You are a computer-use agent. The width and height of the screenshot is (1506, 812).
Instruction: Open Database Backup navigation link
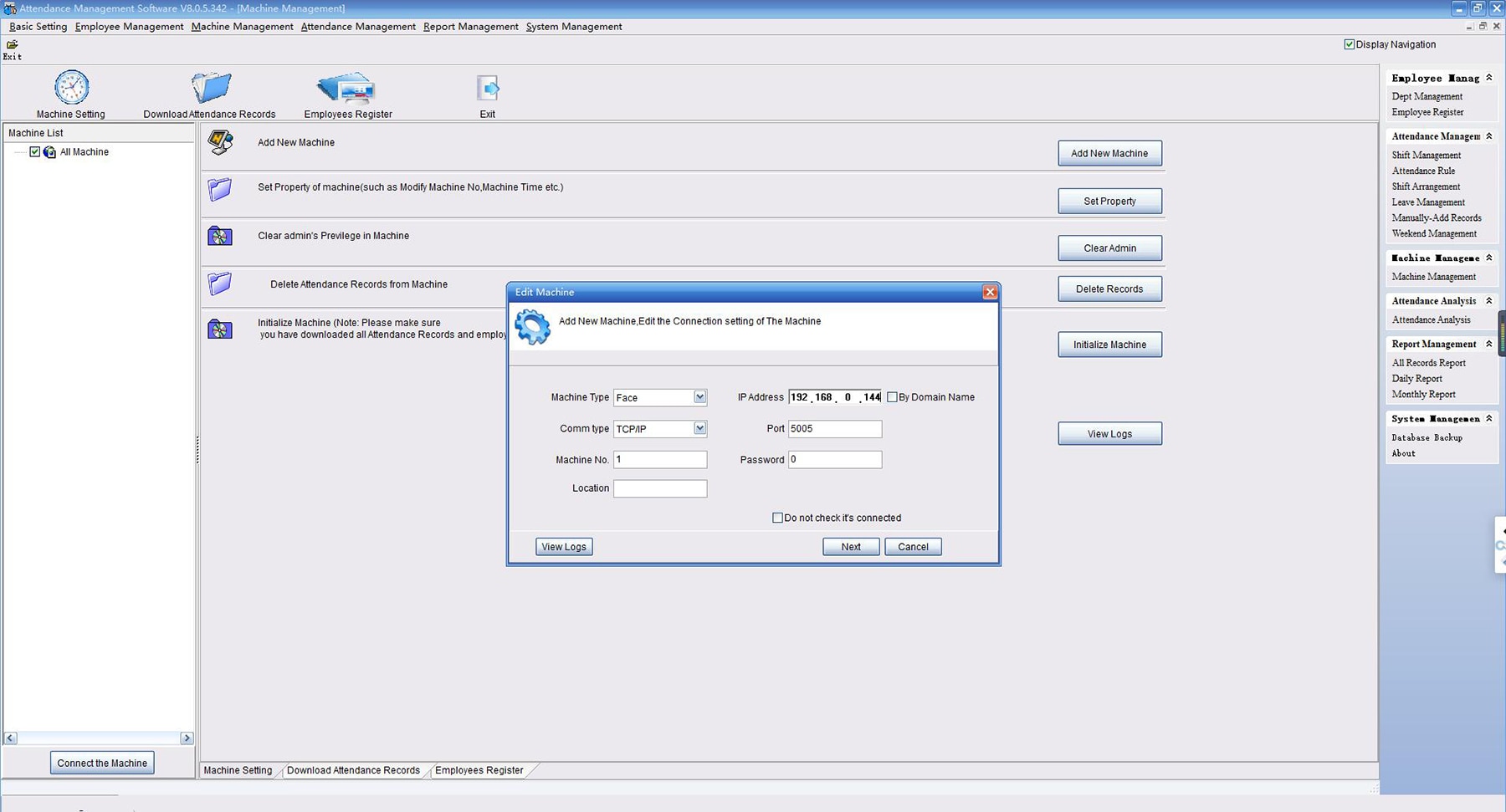pos(1427,437)
